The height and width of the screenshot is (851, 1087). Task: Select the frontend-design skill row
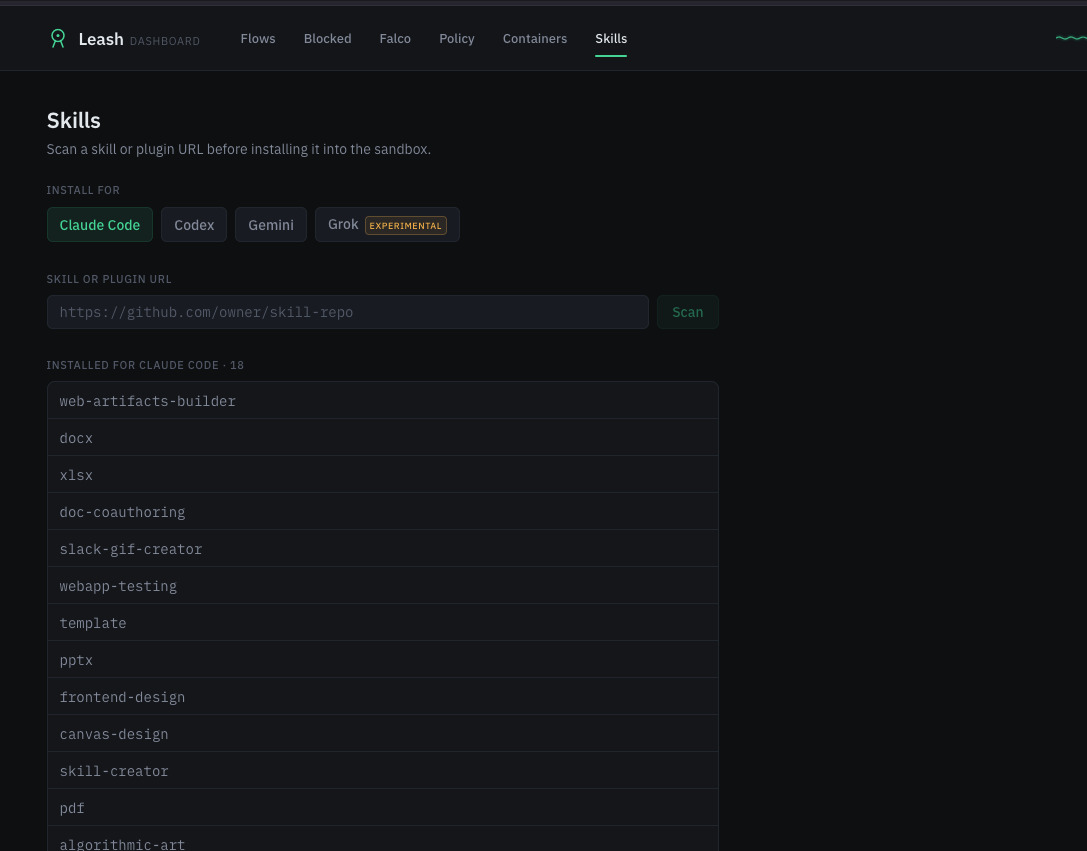(x=383, y=696)
